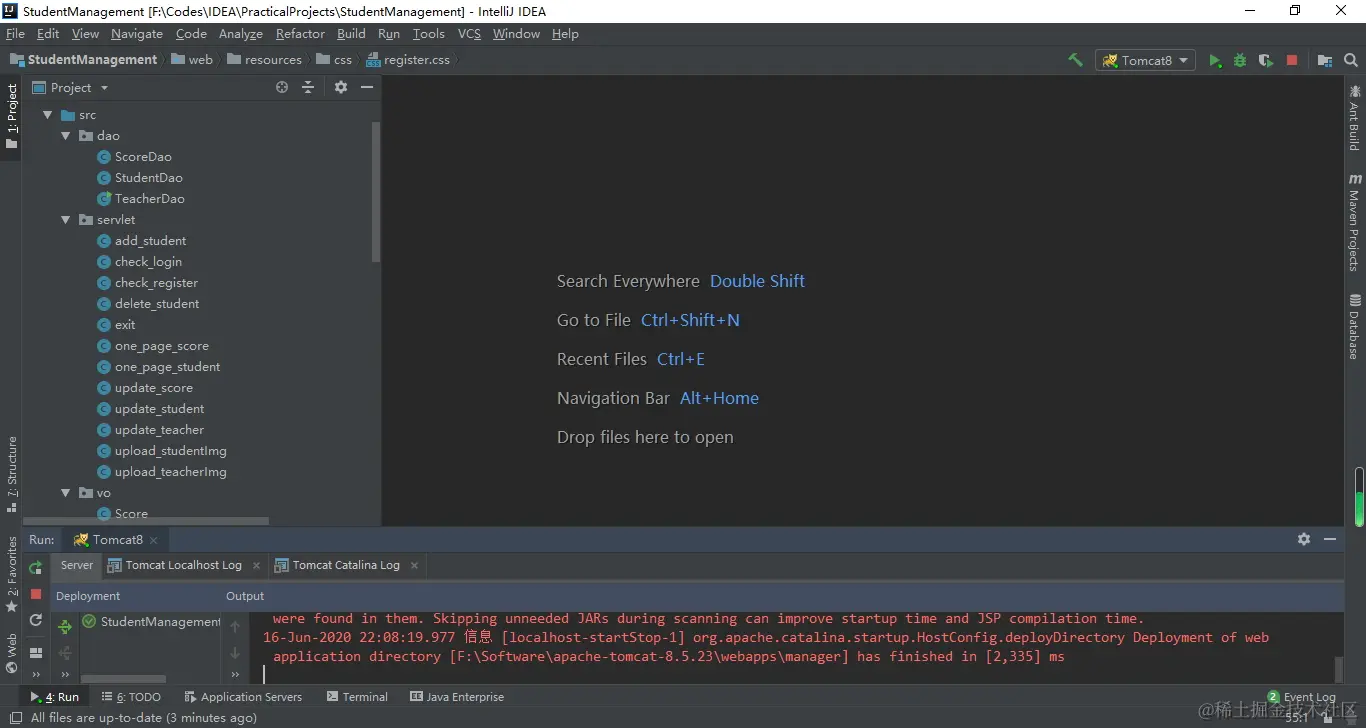Screen dimensions: 1366x728
Task: Expand more deployment actions below Undeploy
Action: click(x=65, y=675)
